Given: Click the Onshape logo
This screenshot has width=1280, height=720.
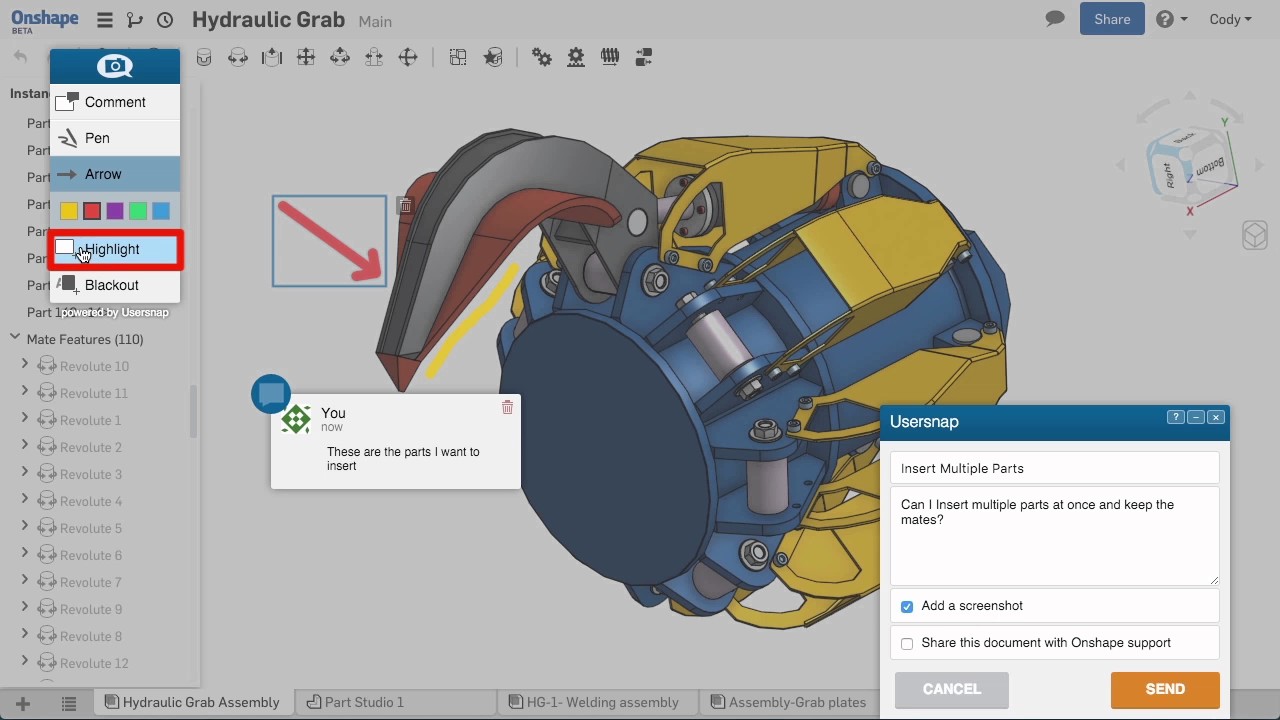Looking at the screenshot, I should [x=44, y=20].
